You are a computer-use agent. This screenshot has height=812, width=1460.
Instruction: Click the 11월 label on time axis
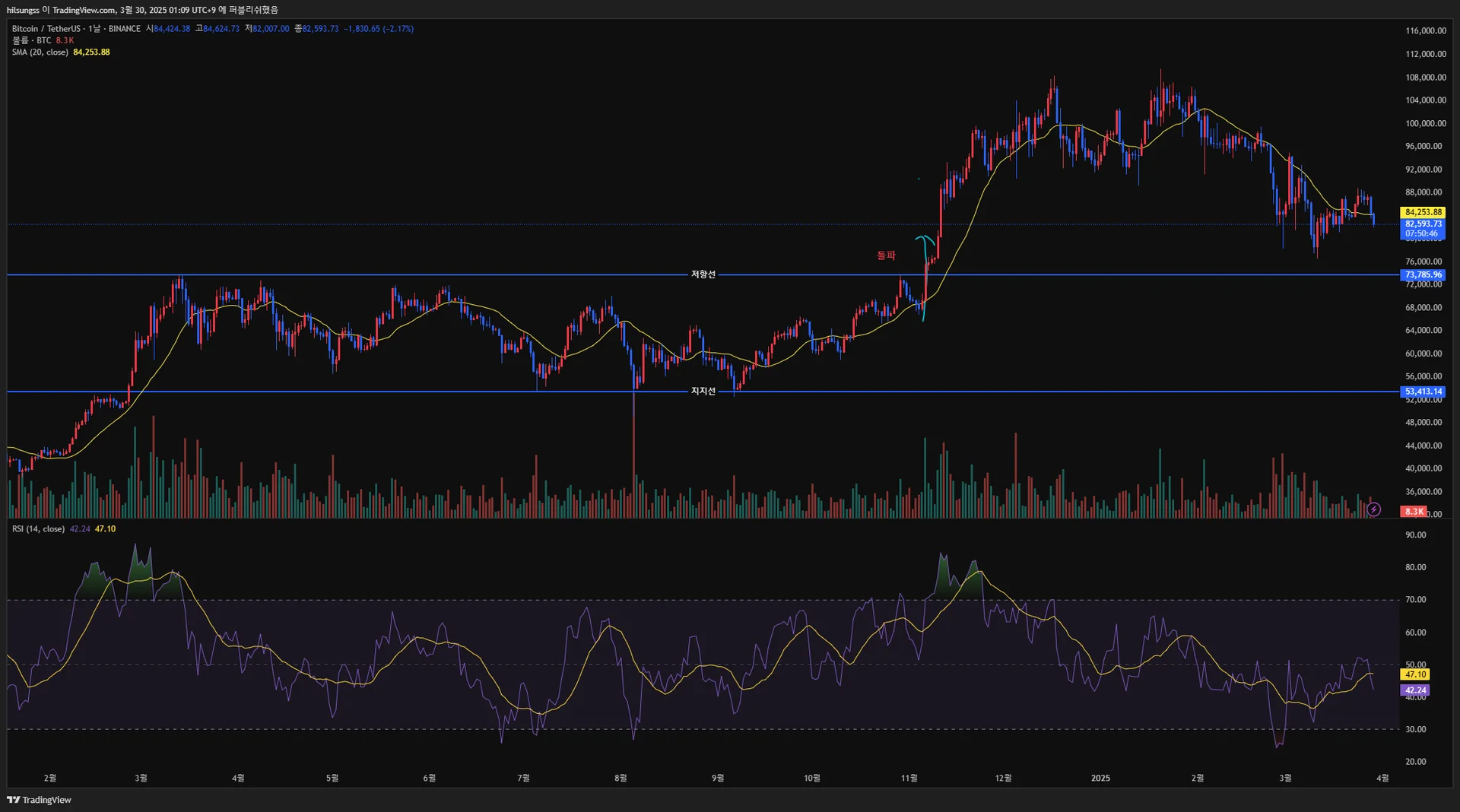pos(909,778)
